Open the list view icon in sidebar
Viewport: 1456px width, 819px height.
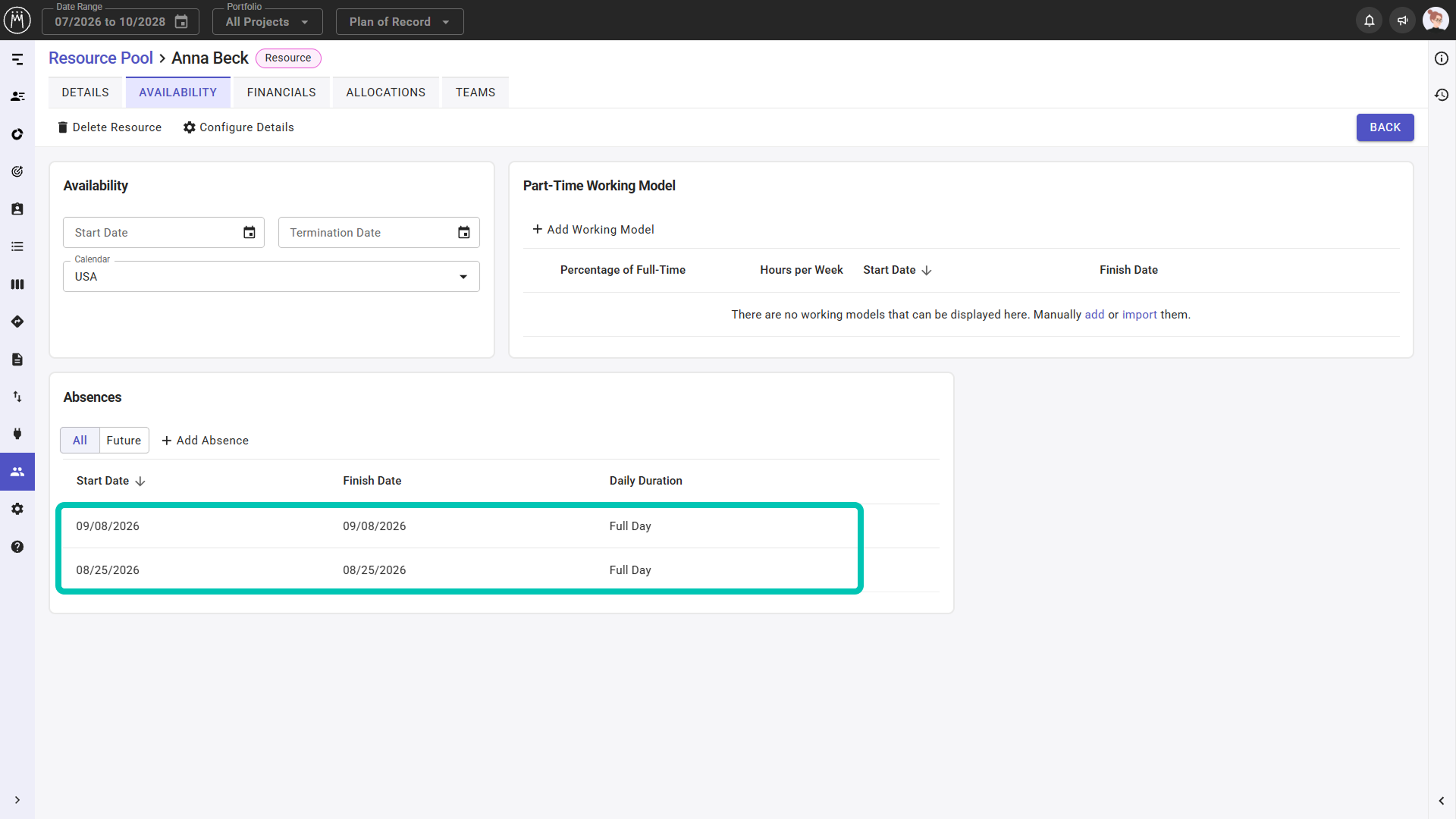point(17,246)
